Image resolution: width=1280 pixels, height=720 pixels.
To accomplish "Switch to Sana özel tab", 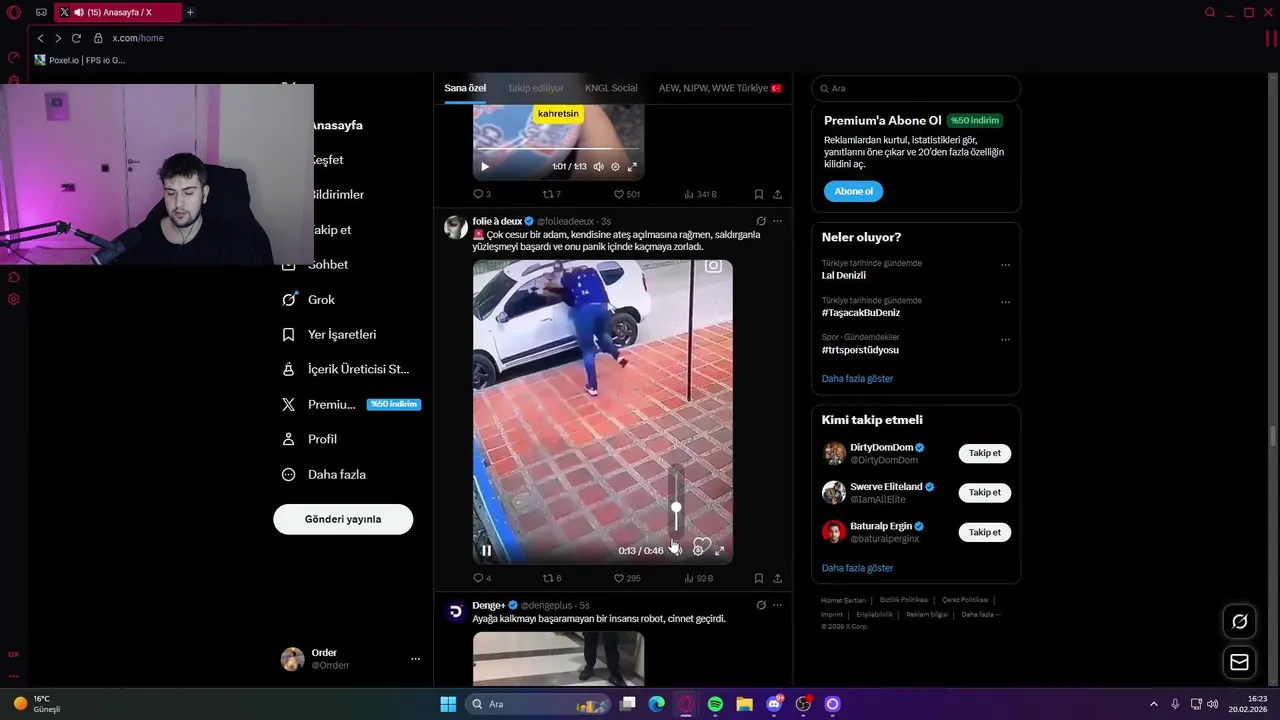I will [465, 88].
